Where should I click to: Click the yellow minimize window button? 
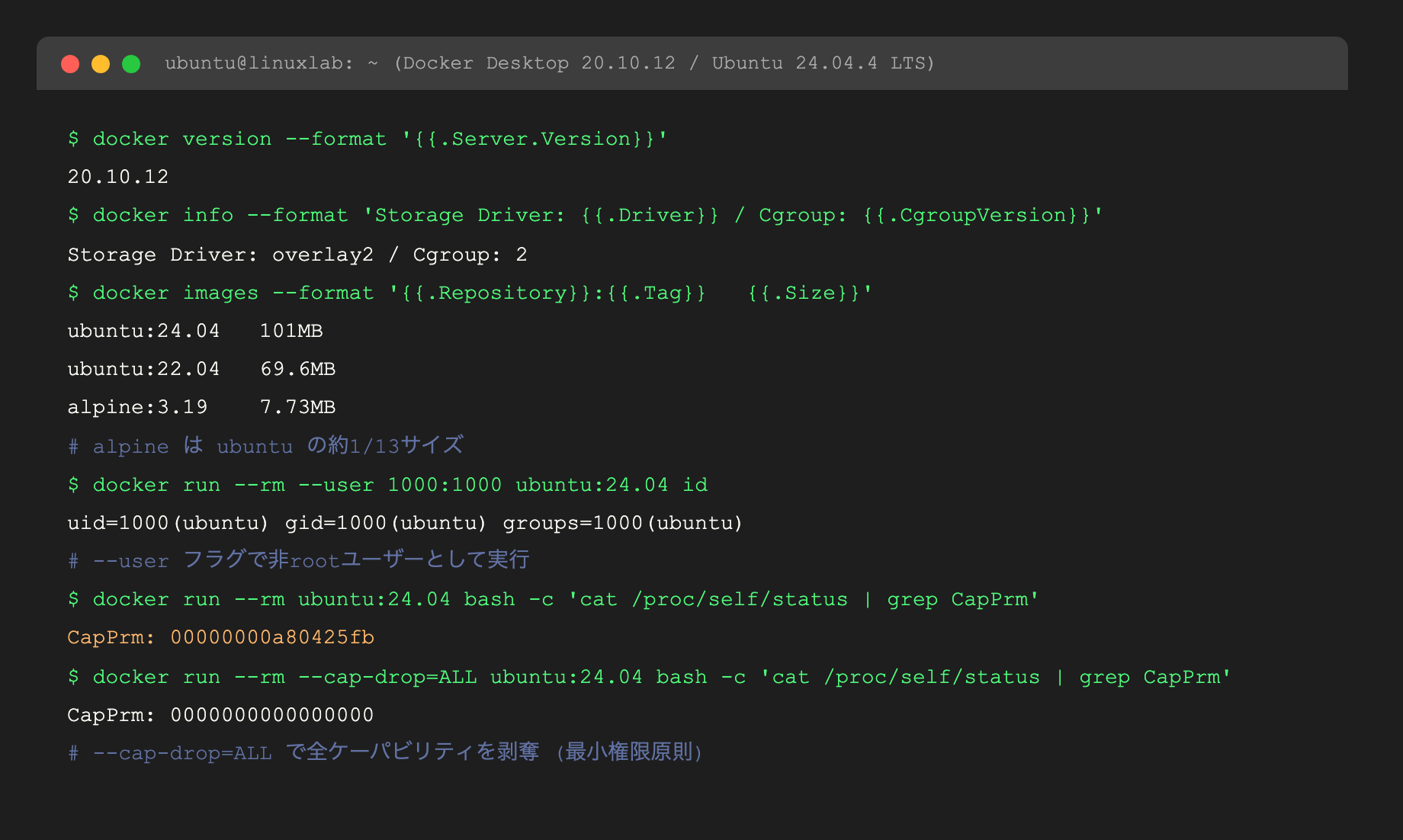101,64
